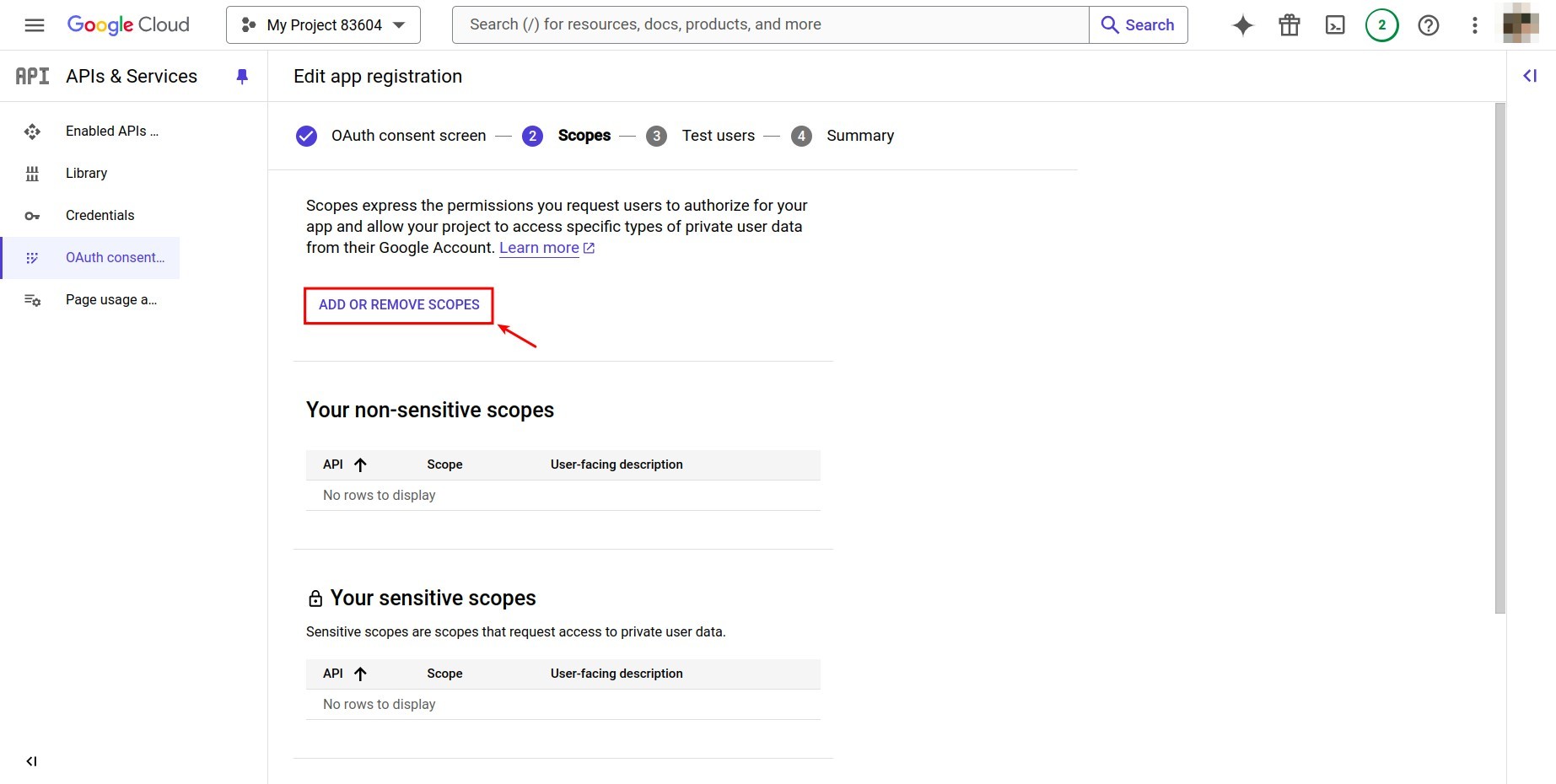Open the navigation hamburger menu

[x=35, y=24]
